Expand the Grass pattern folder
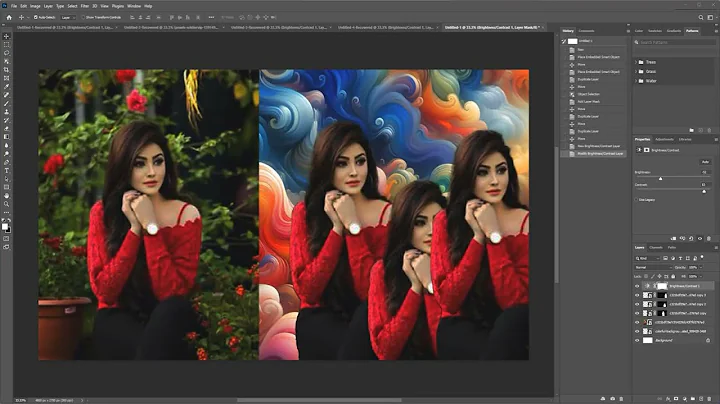Screen dimensions: 720x404 coord(636,72)
